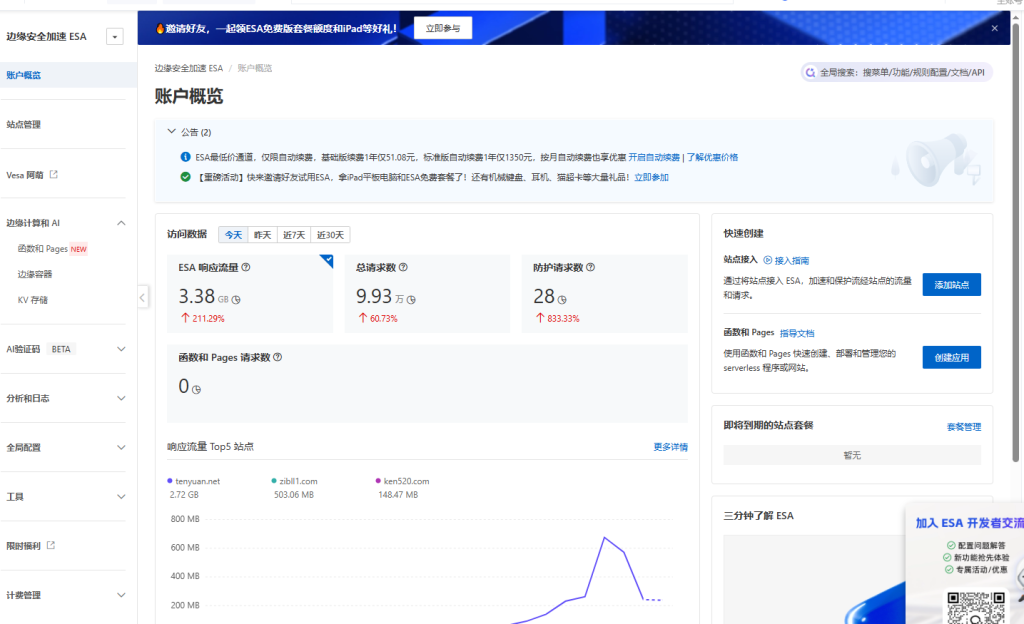
Task: Click 套餐管理 link
Action: pos(964,427)
